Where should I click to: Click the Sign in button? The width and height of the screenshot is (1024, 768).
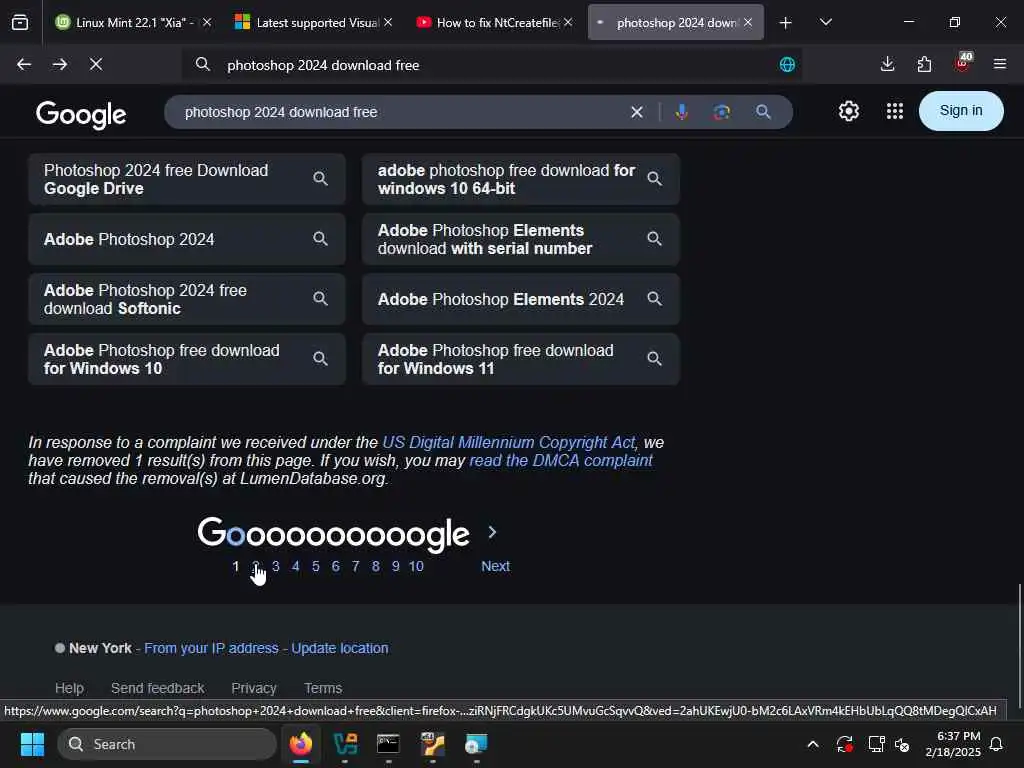(961, 111)
